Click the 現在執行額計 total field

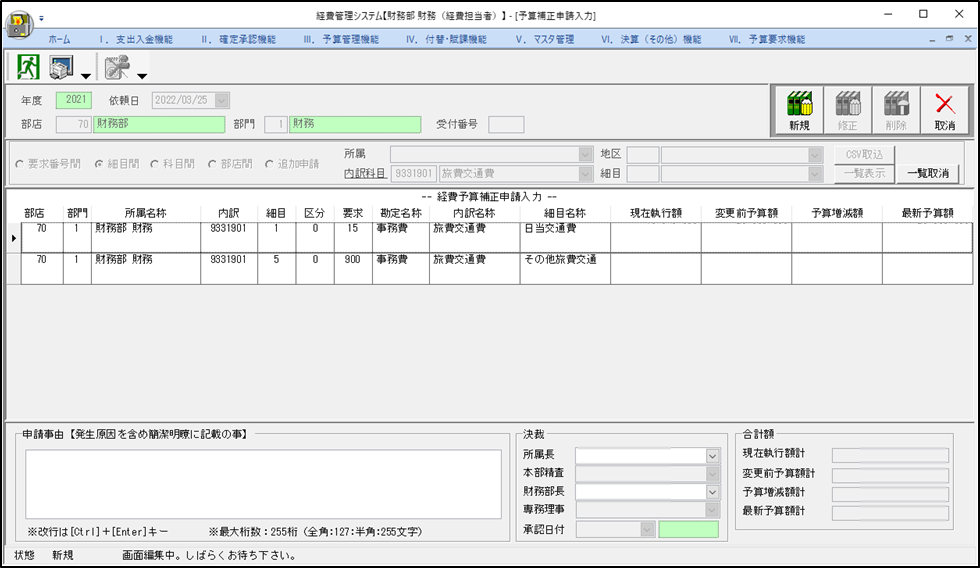click(890, 455)
